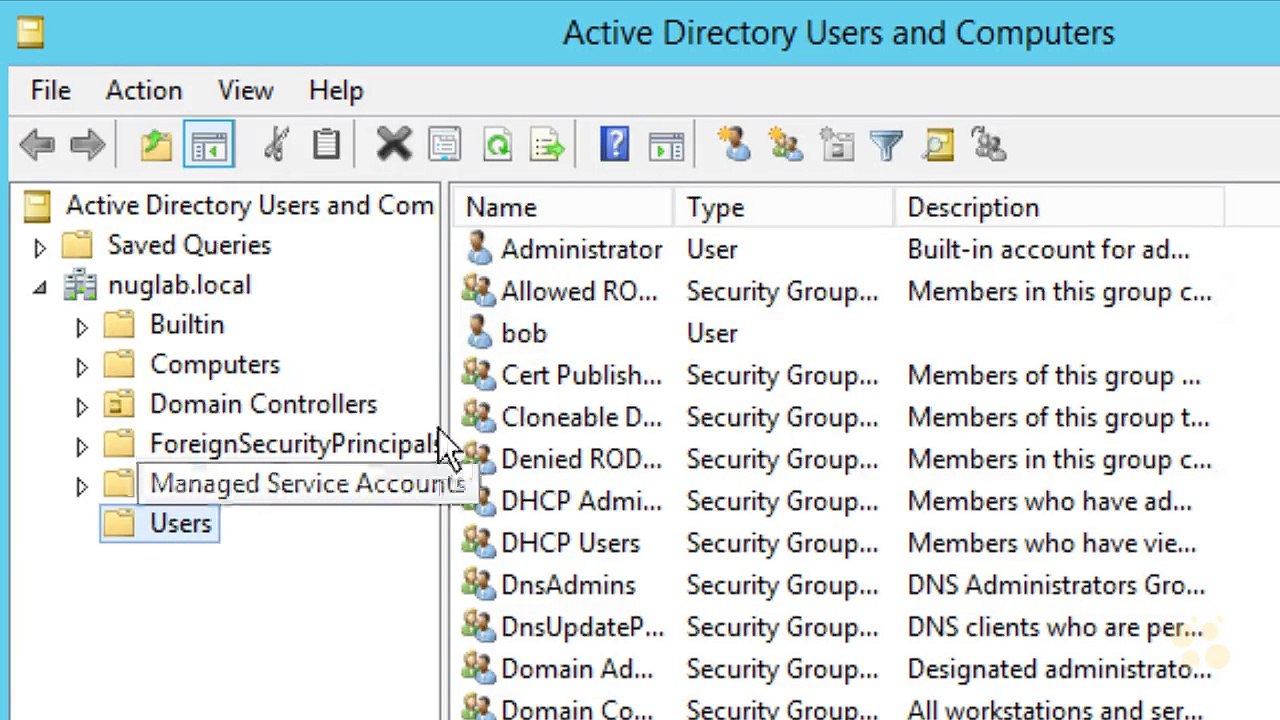Click the group icon beside DHCP Users
The width and height of the screenshot is (1280, 720).
[x=478, y=543]
